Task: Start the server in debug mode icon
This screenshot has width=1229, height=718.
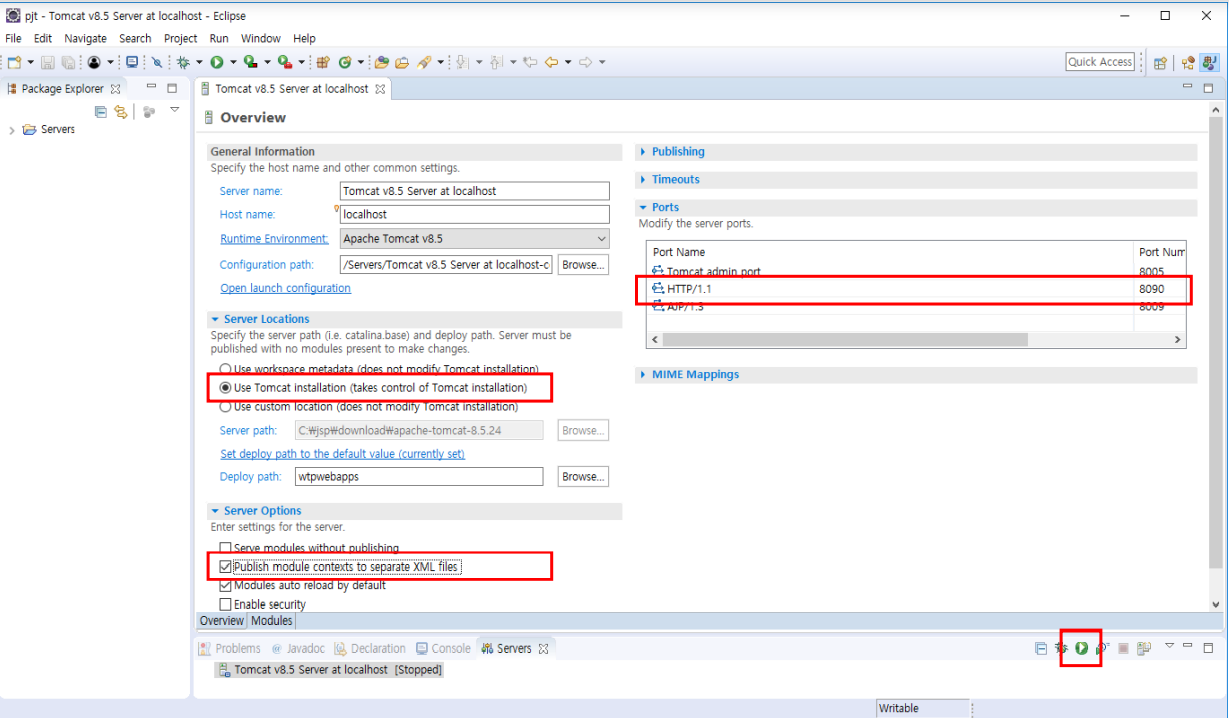Action: pyautogui.click(x=1061, y=648)
